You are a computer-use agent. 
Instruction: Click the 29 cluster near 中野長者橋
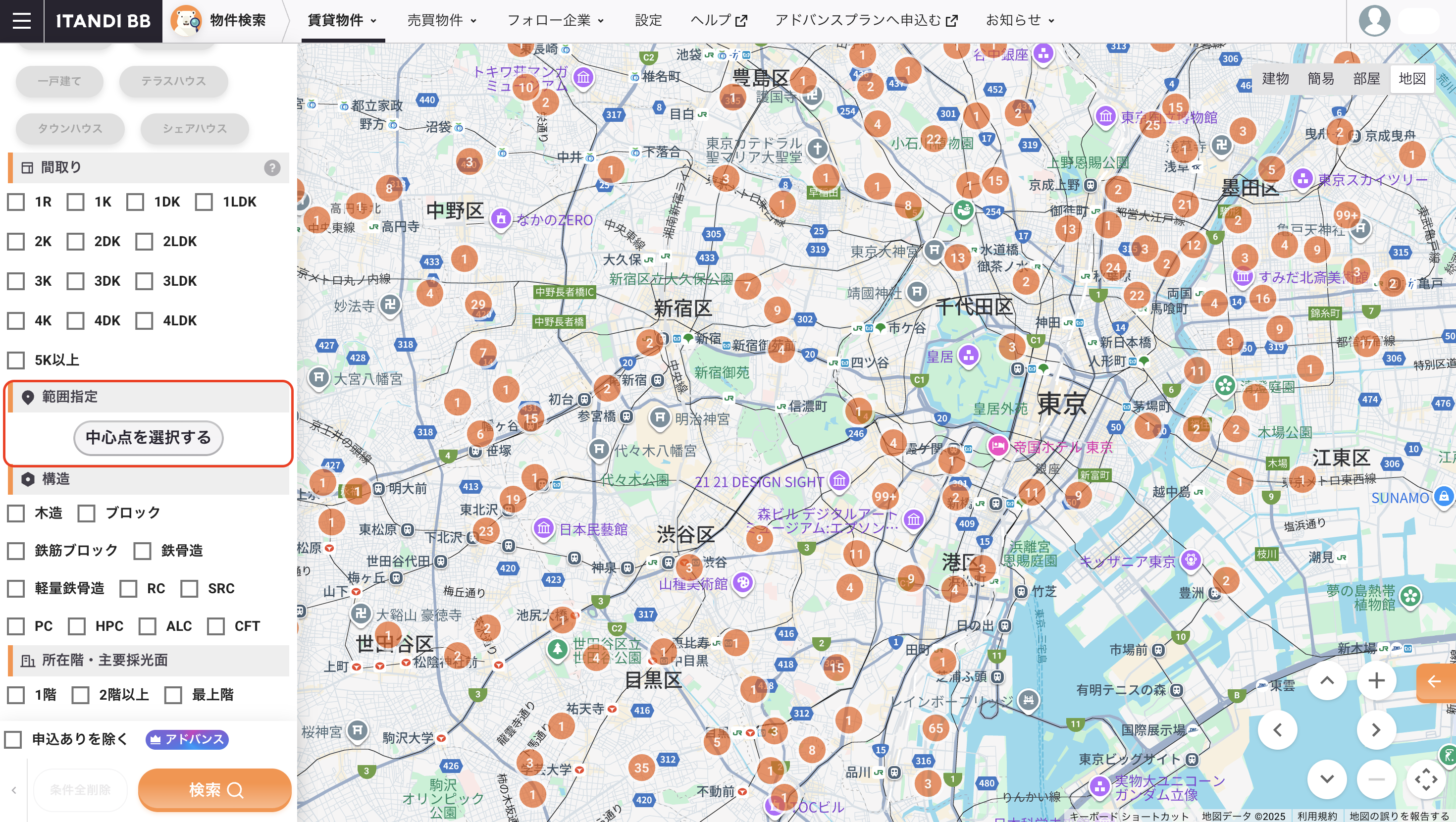[x=478, y=304]
